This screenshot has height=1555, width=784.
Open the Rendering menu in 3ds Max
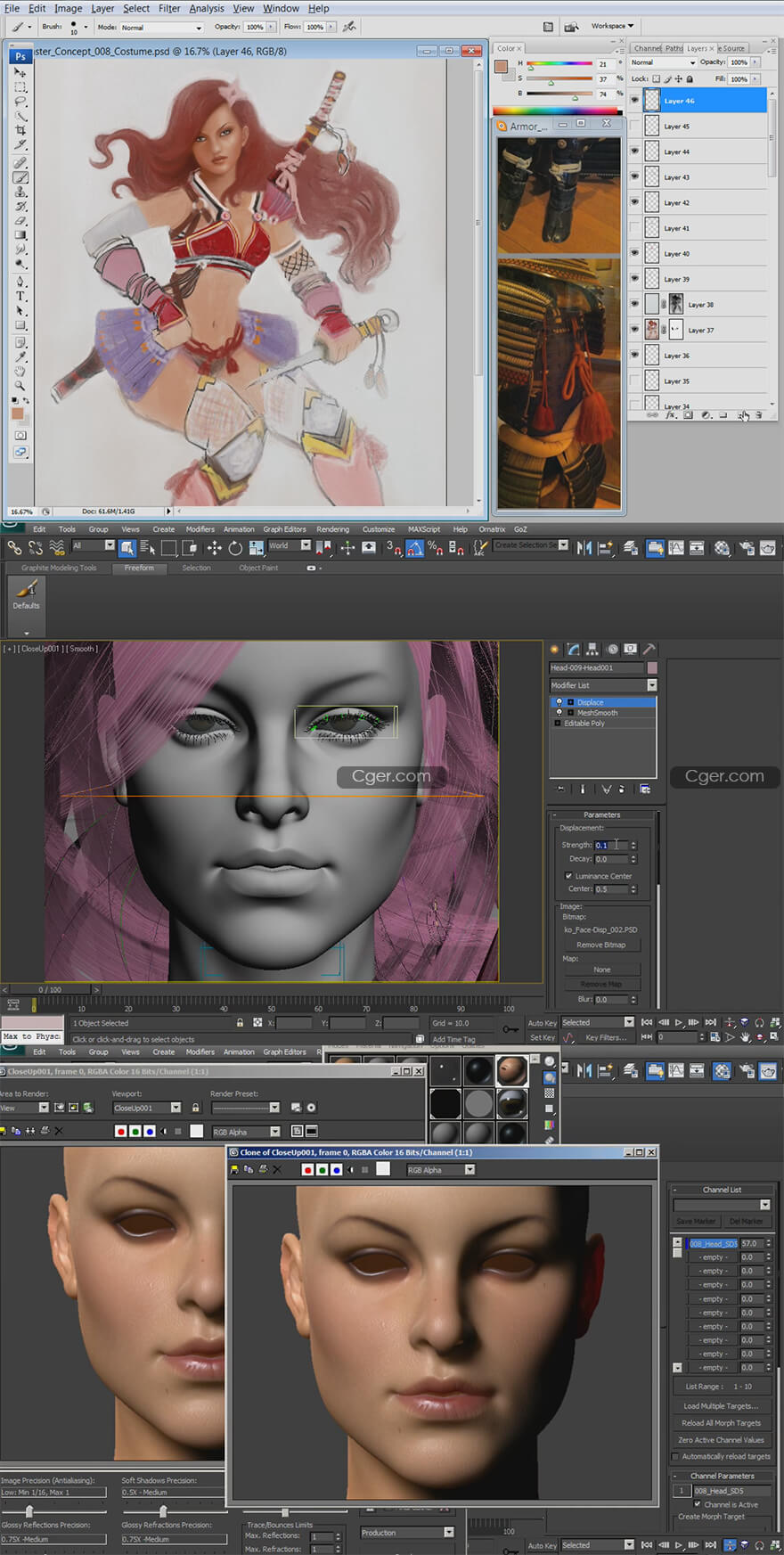pos(332,529)
